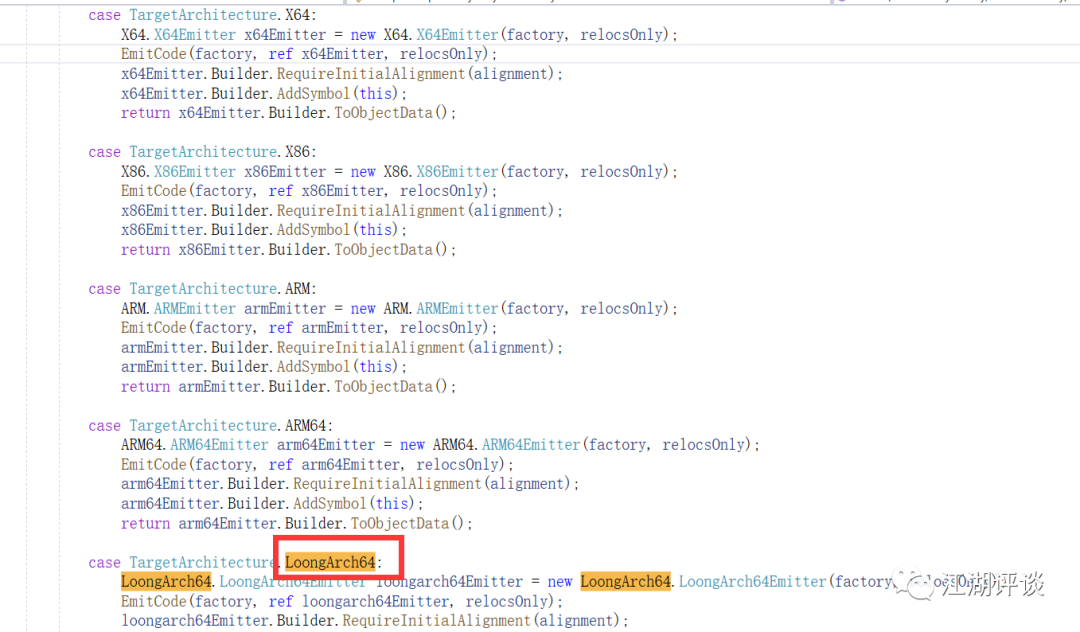The height and width of the screenshot is (632, 1080).
Task: Place cursor on 'EmitCode(factory, ref armEmitter, relocsOnly);'
Action: point(309,328)
